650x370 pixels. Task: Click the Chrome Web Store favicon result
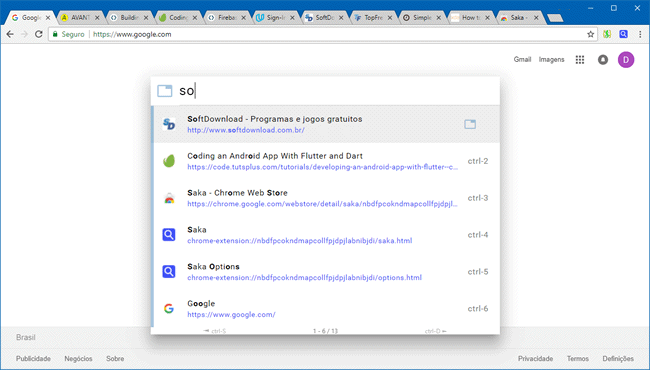169,198
